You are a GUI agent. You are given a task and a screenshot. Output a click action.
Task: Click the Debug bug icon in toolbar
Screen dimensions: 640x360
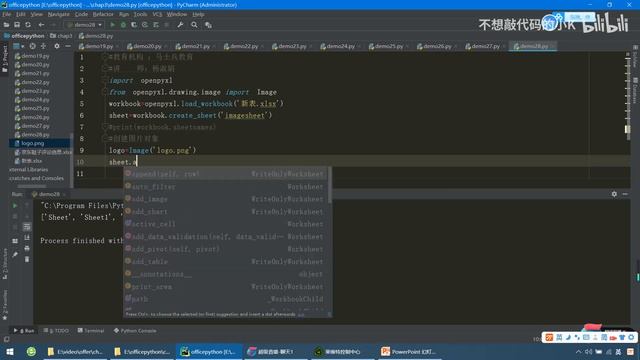click(123, 25)
